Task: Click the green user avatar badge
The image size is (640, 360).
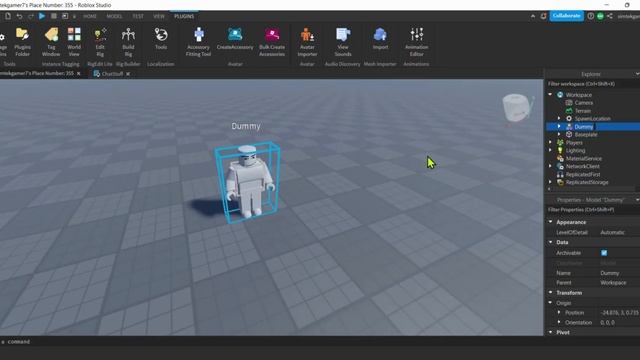Action: pos(600,16)
